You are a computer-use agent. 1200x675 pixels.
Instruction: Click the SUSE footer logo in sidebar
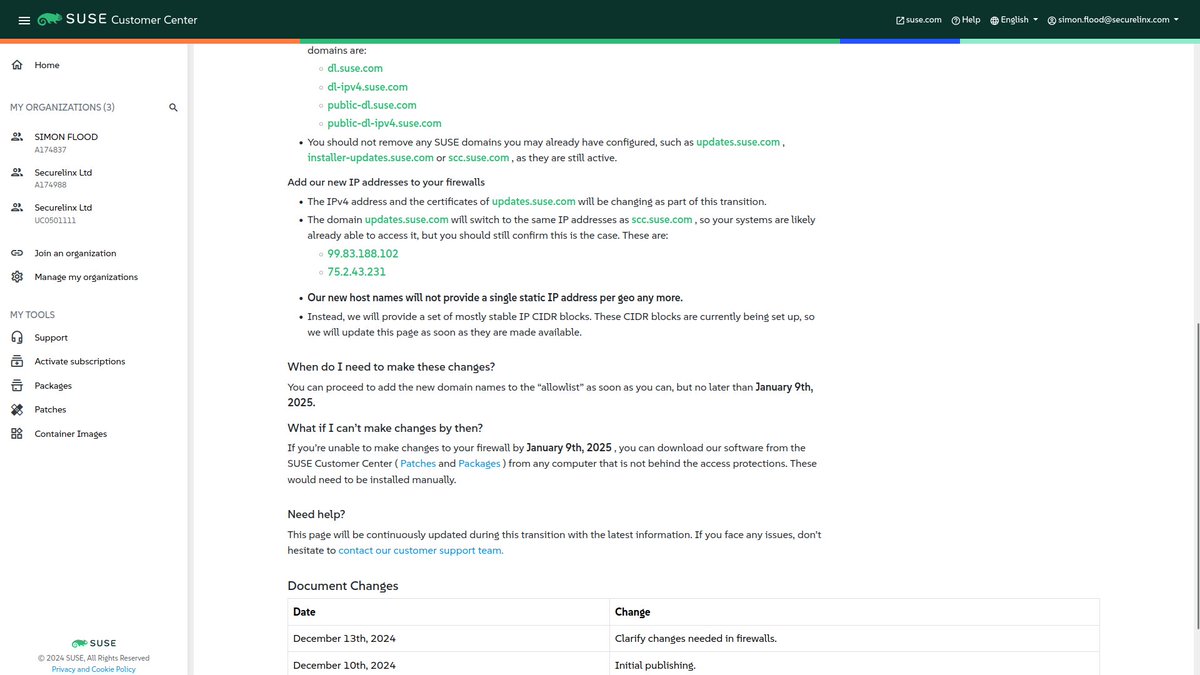click(94, 643)
